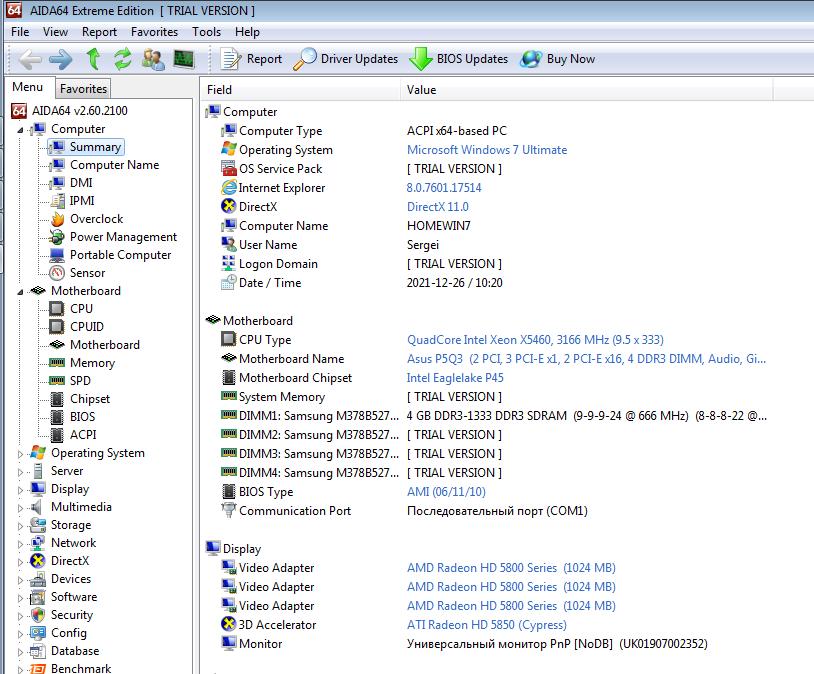Open the View menu

56,32
